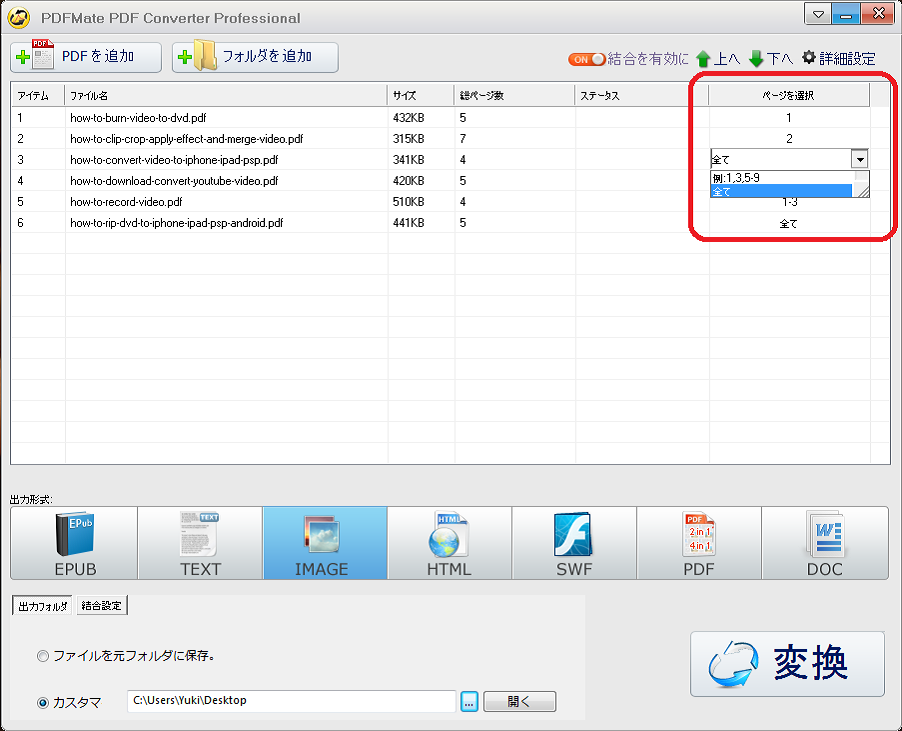The width and height of the screenshot is (902, 731).
Task: Switch to the 出力フォルダ tab
Action: point(43,606)
